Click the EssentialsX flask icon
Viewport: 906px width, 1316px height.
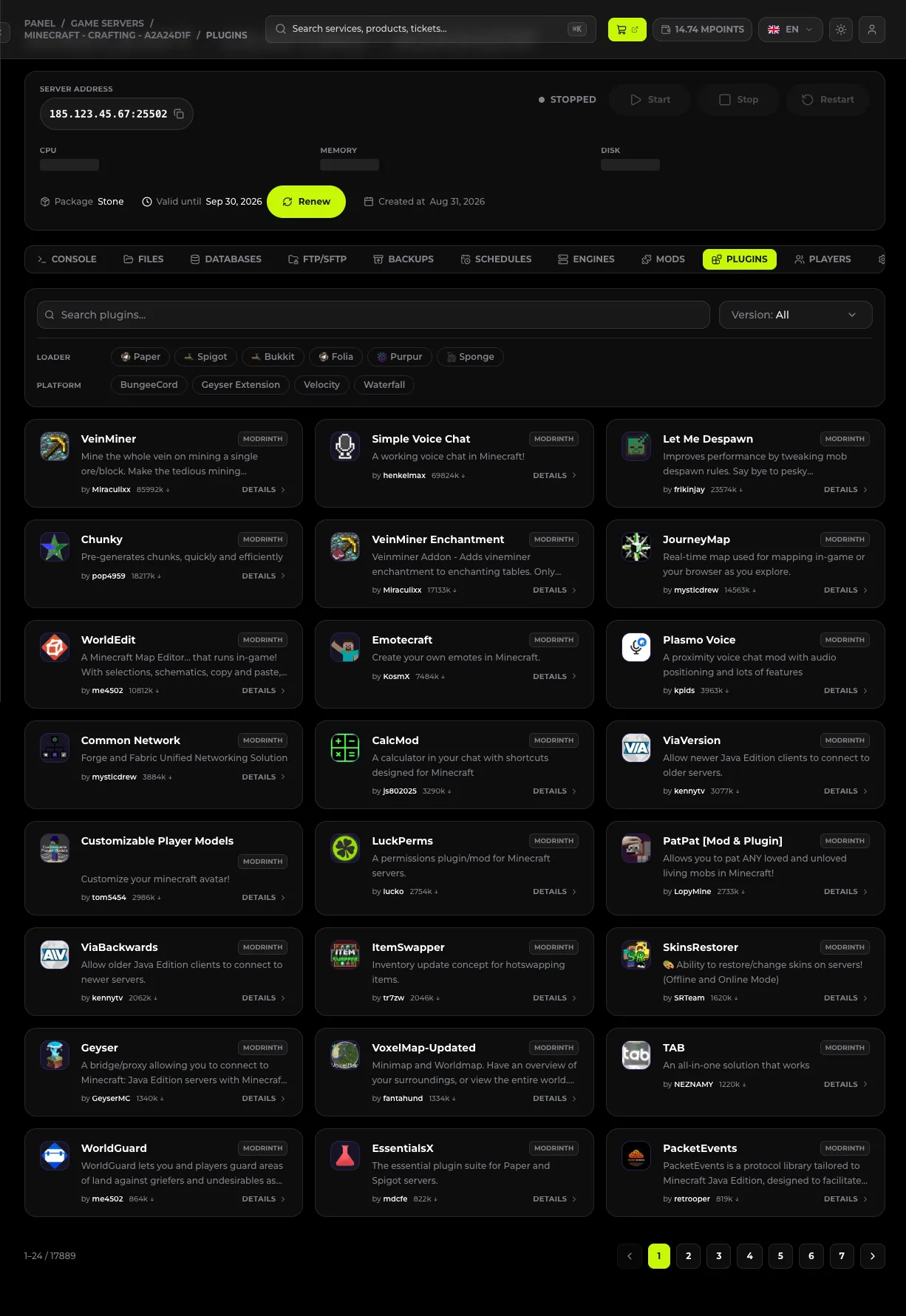345,1156
